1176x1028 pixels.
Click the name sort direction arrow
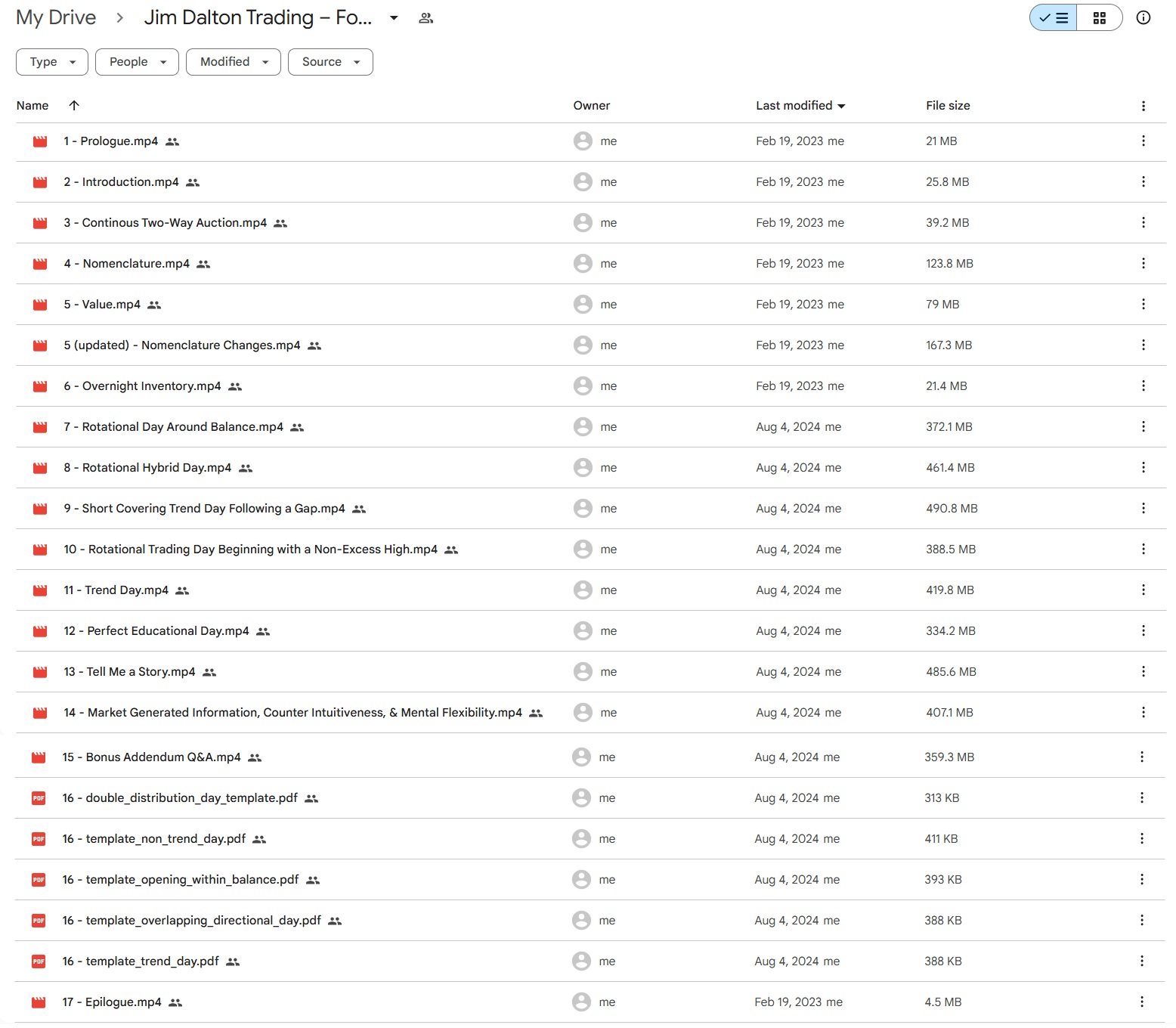[74, 106]
